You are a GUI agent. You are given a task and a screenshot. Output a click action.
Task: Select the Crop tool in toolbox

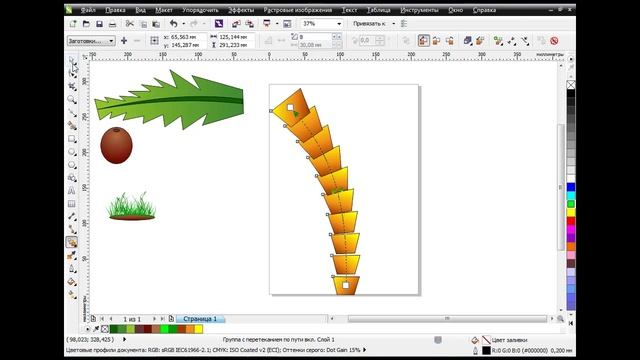[x=72, y=87]
